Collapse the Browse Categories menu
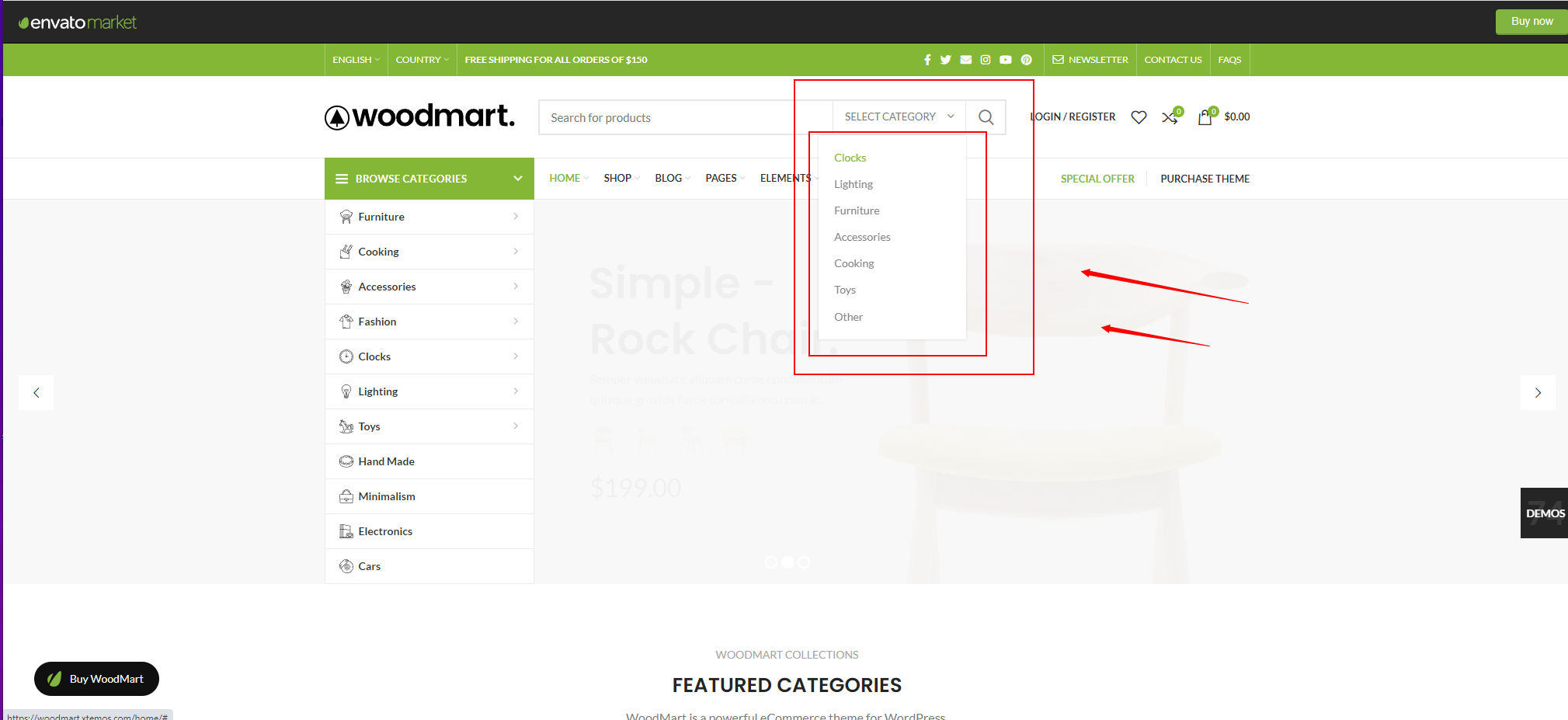The height and width of the screenshot is (720, 1568). click(518, 179)
